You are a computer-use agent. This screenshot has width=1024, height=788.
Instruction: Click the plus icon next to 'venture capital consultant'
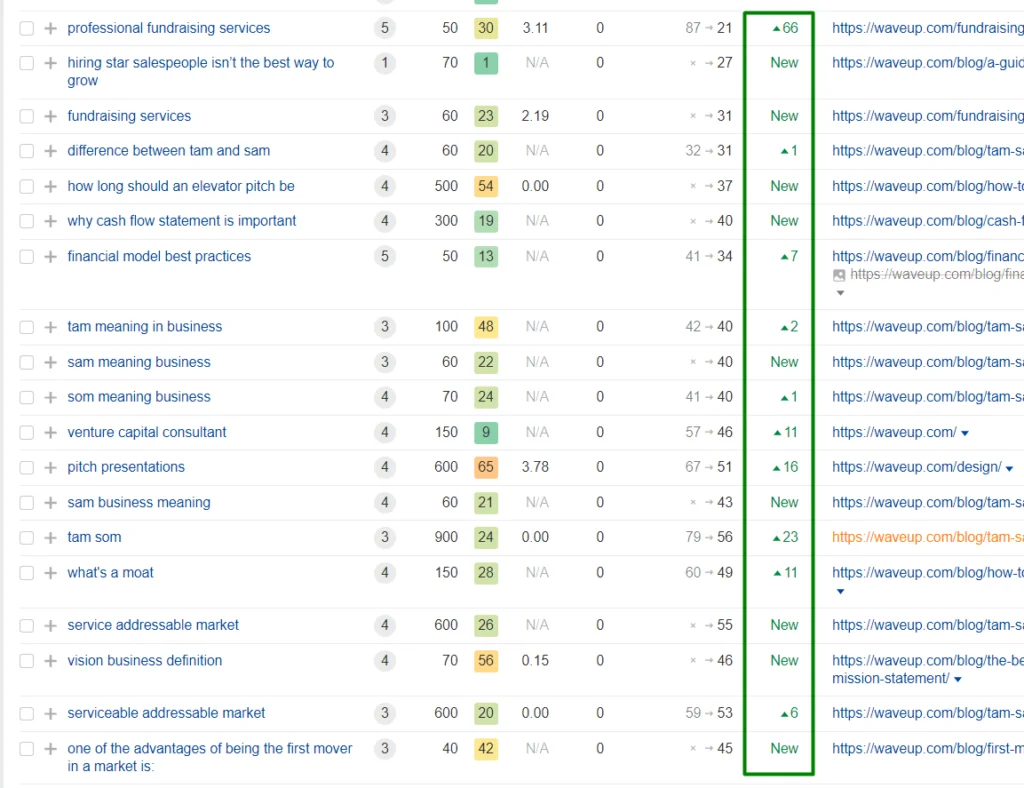[50, 432]
